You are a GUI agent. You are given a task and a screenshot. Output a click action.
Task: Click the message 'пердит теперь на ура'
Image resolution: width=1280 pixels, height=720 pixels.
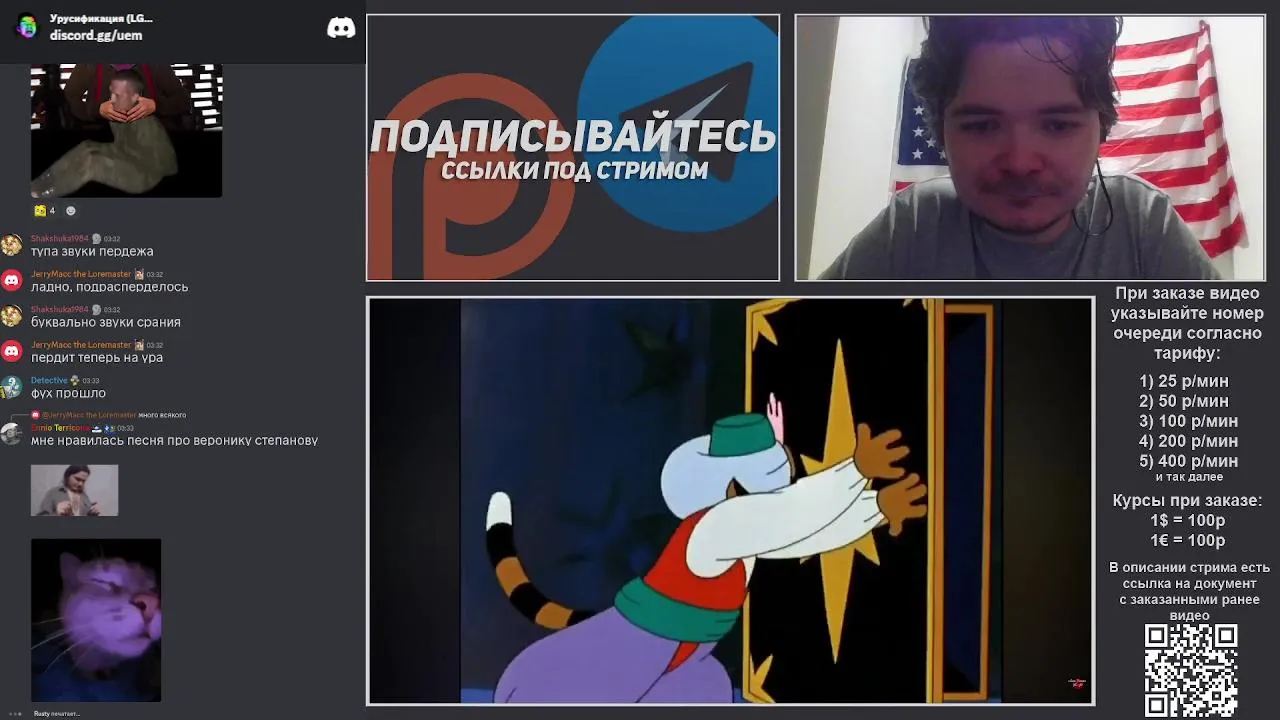tap(97, 358)
